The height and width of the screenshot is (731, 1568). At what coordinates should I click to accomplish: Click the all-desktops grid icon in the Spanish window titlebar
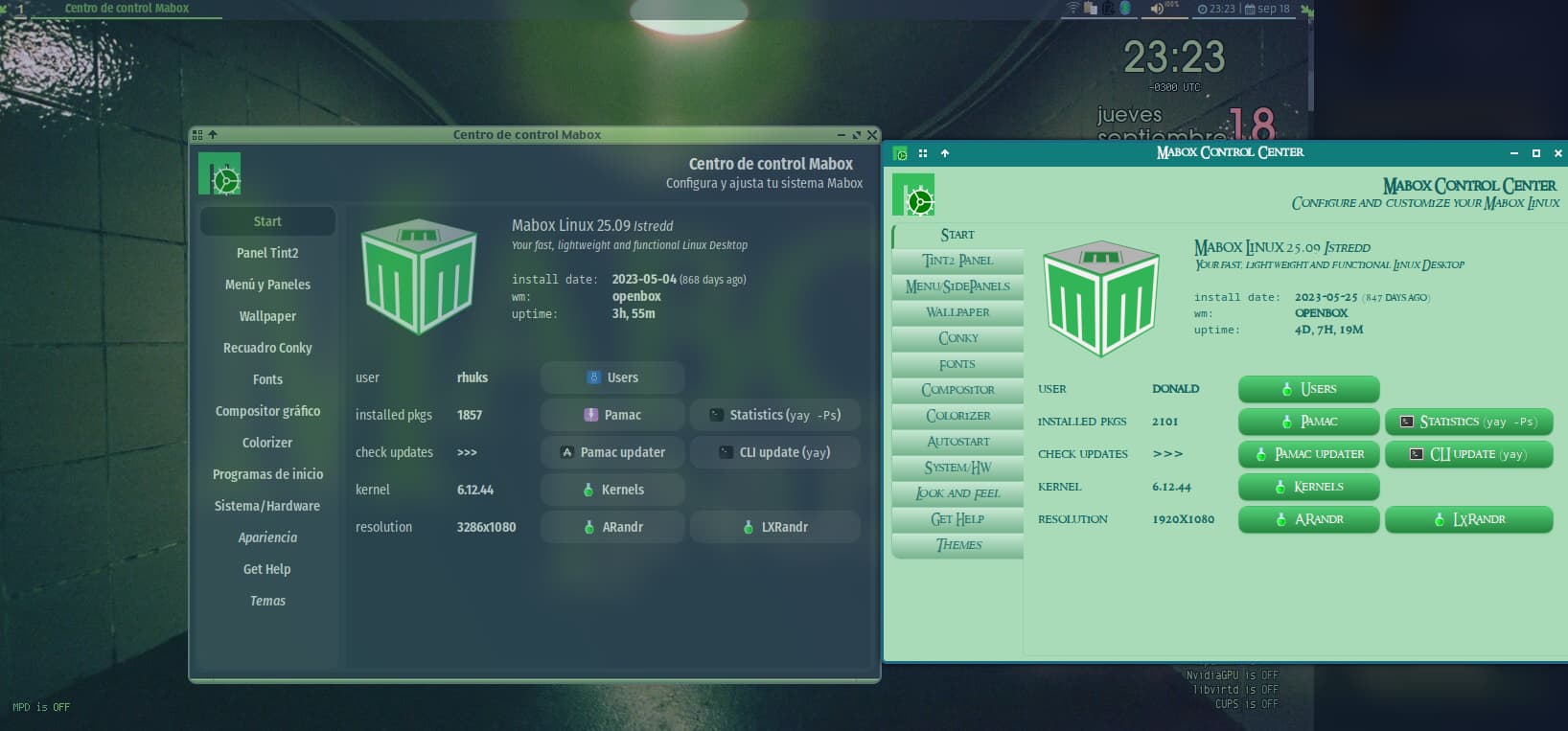pos(197,135)
